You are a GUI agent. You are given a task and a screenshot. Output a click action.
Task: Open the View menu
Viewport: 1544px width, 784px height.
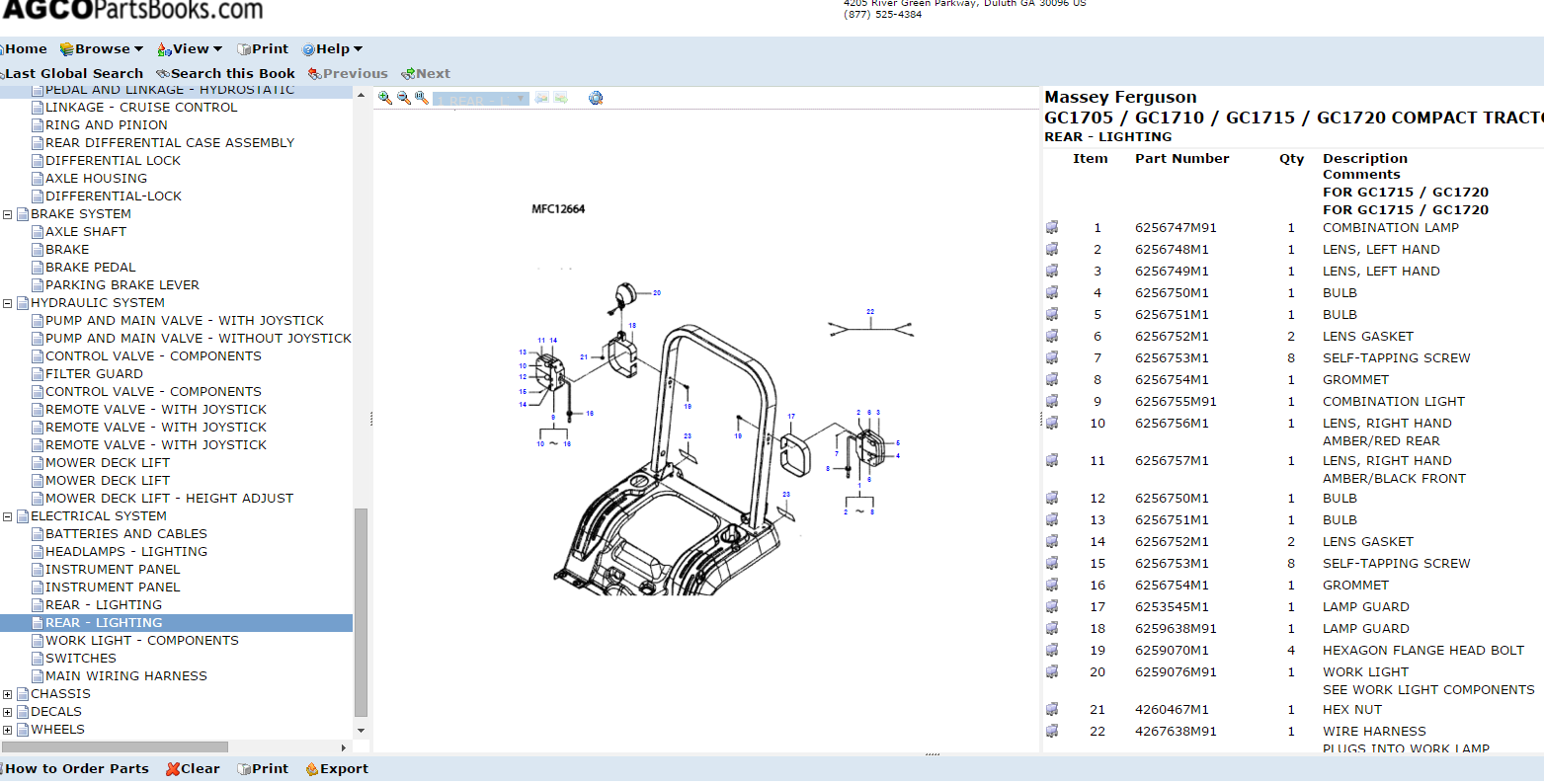(x=190, y=49)
